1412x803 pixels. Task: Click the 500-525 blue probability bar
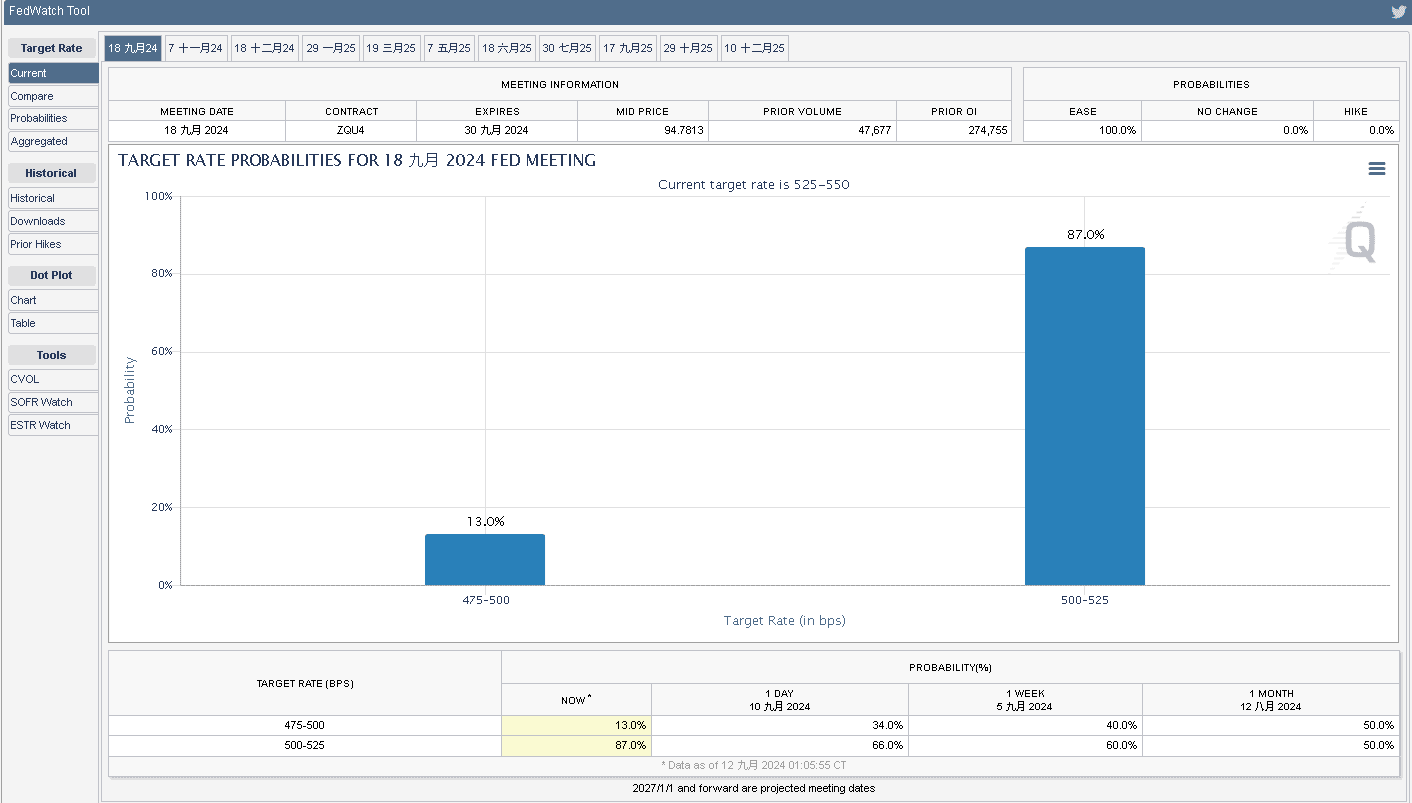tap(1085, 416)
